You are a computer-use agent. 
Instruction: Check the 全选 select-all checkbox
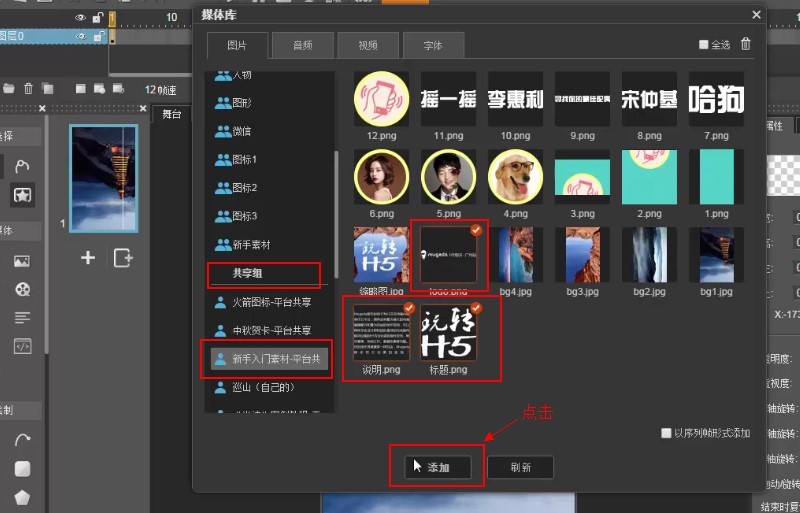pos(704,45)
